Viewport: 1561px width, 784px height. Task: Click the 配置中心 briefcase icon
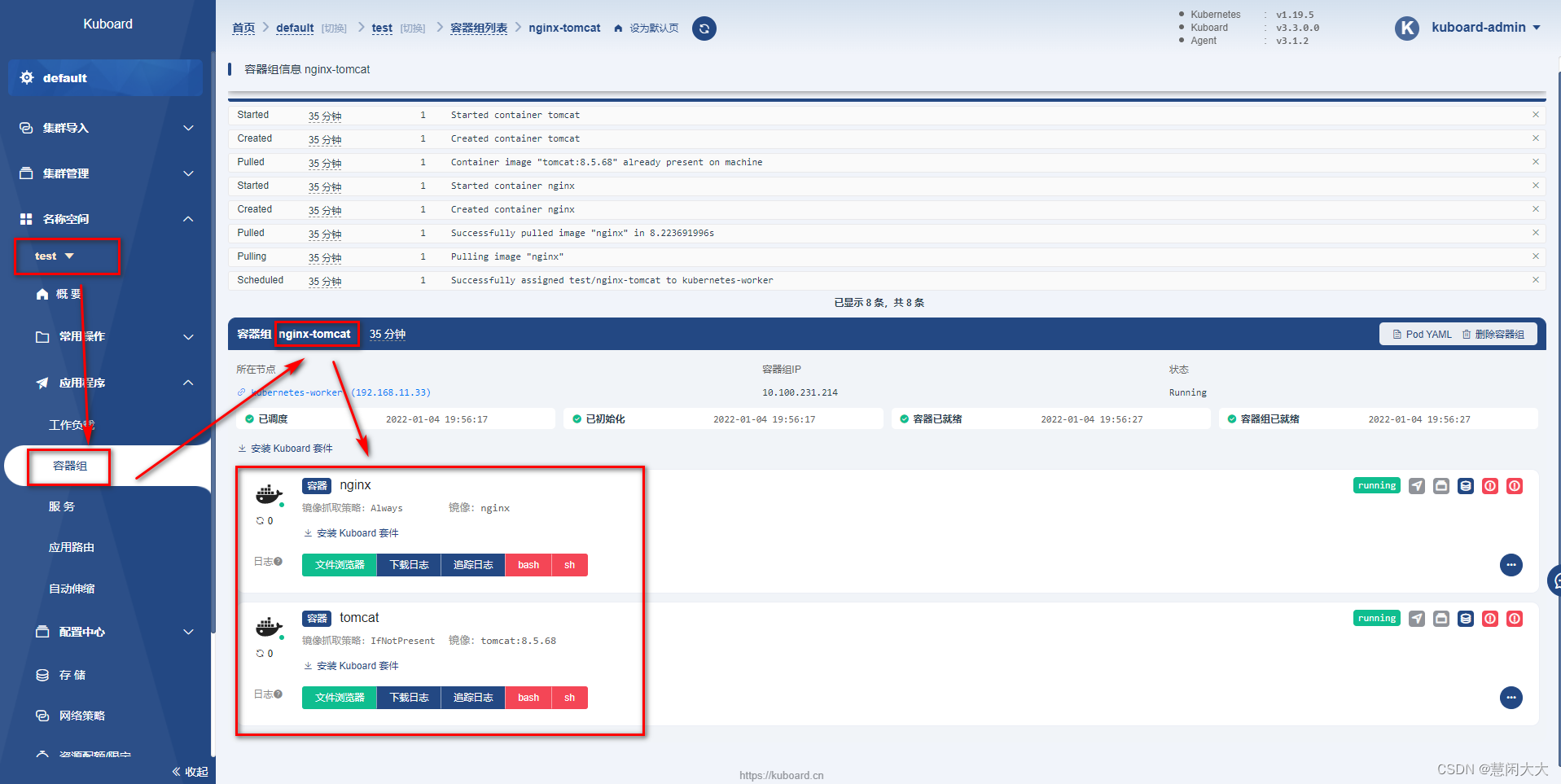[x=42, y=632]
